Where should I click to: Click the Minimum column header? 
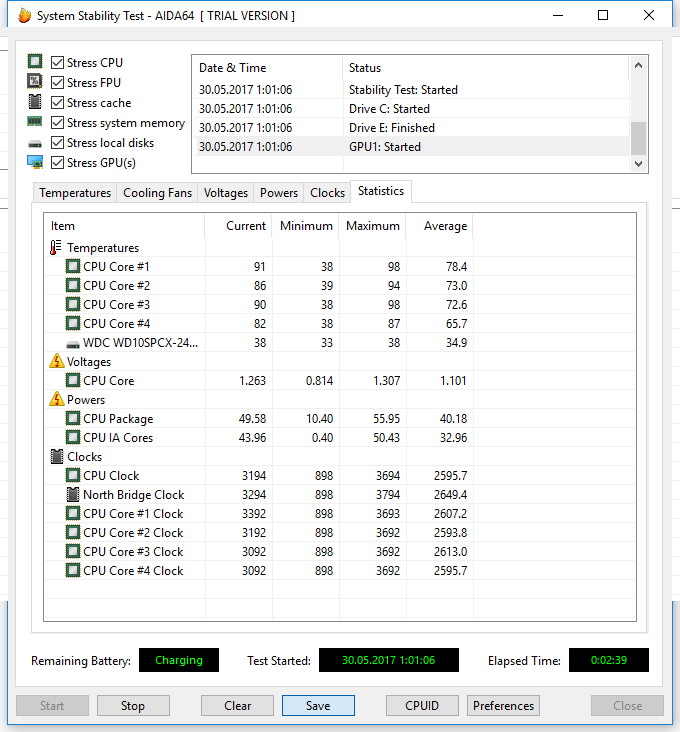click(x=306, y=226)
